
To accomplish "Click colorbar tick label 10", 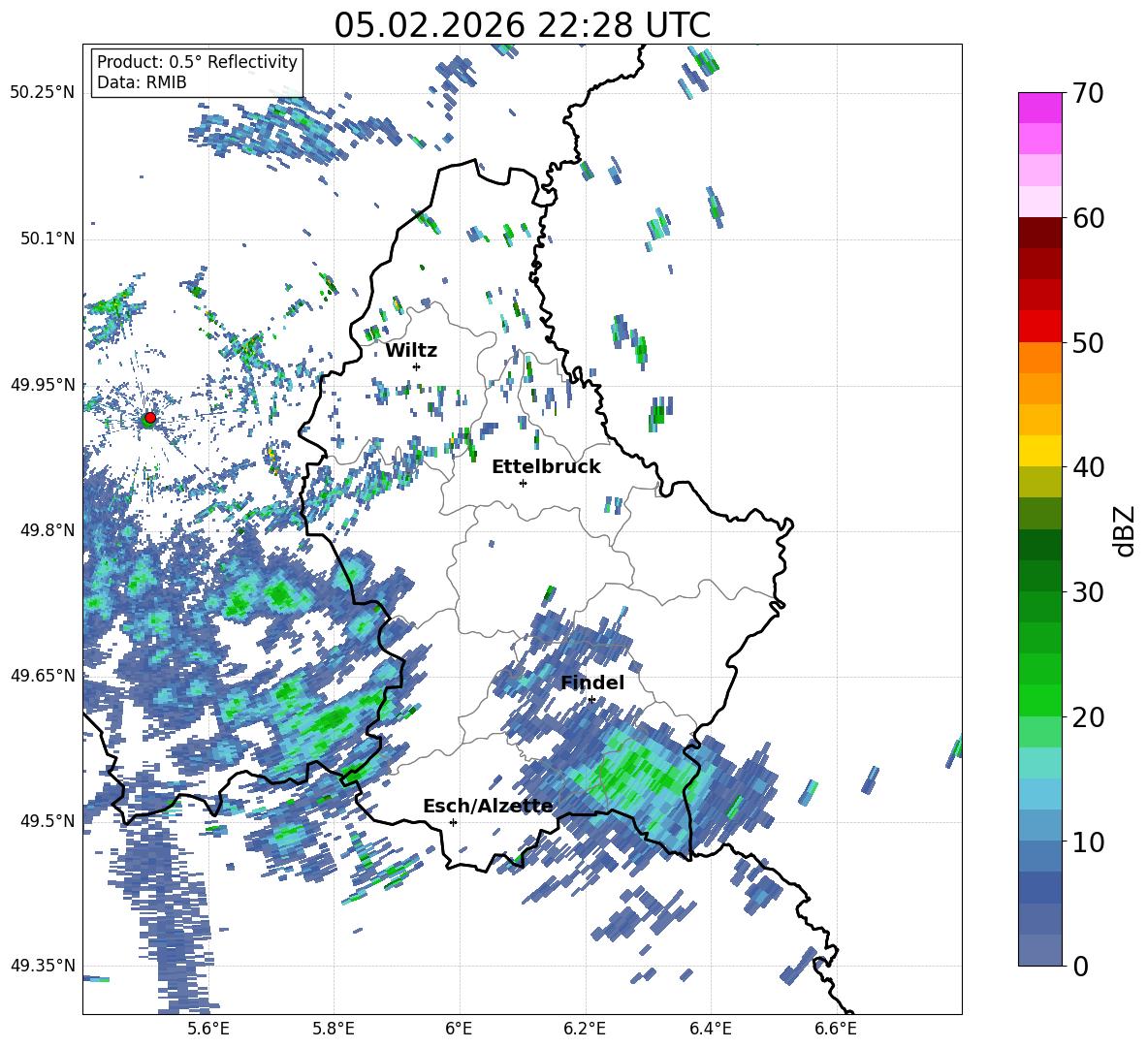I will coord(1089,842).
